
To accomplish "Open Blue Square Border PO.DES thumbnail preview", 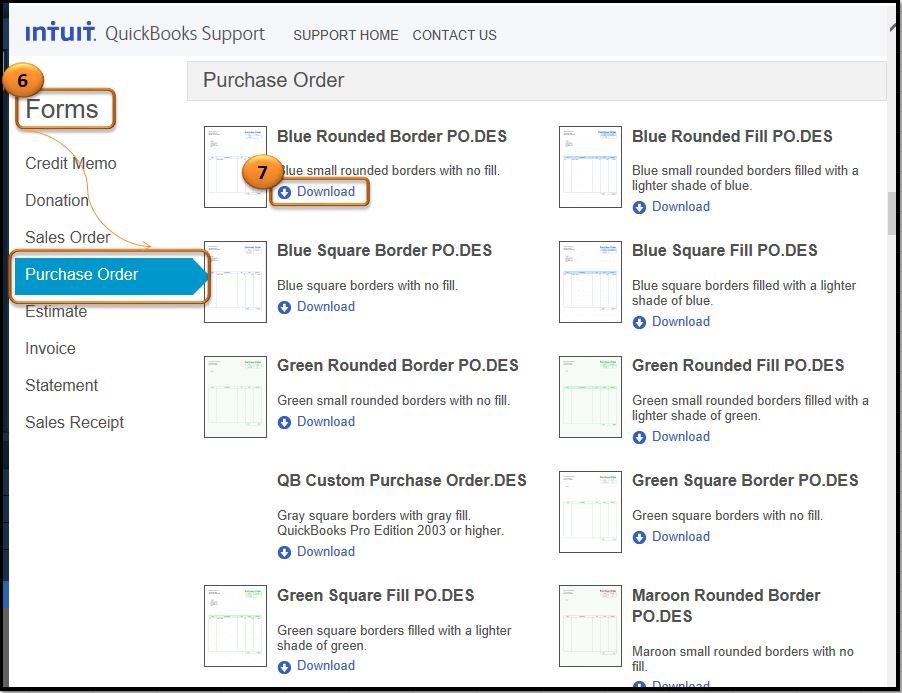I will pos(235,282).
